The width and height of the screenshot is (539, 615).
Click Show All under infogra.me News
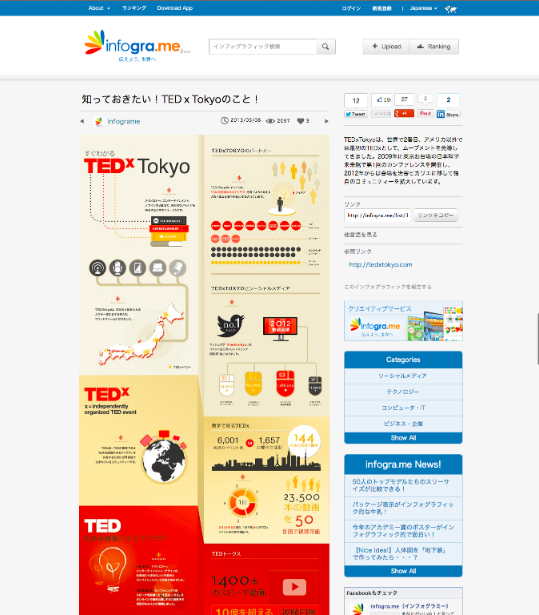(x=403, y=571)
